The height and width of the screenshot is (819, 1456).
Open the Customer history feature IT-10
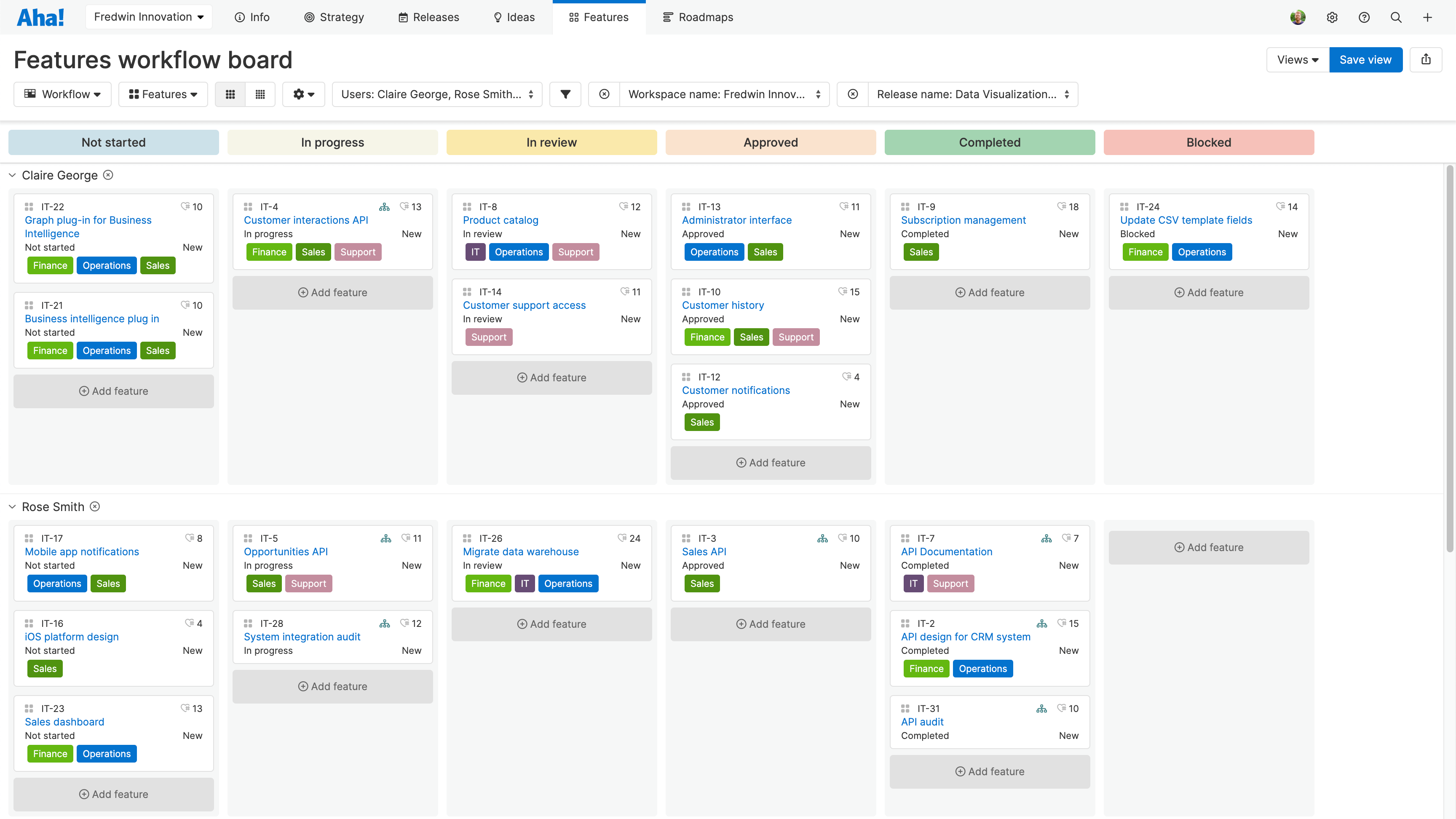[723, 305]
